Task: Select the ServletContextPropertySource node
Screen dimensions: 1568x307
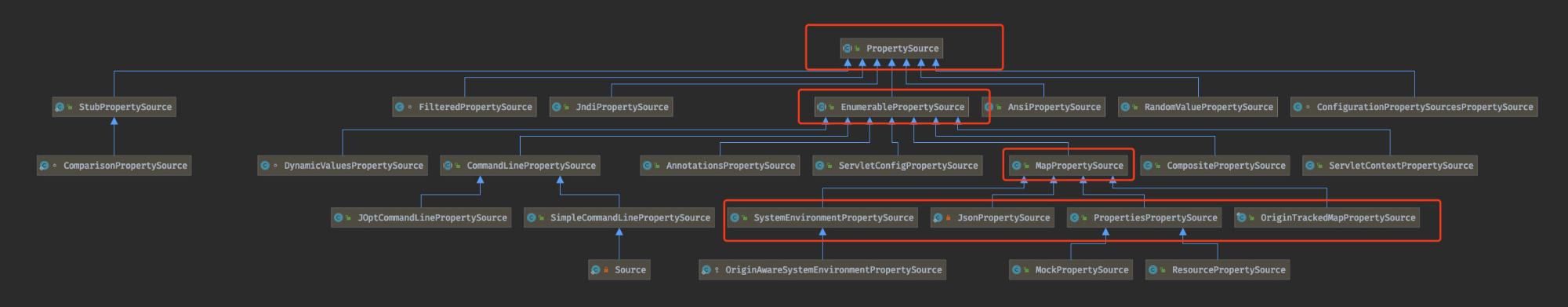Action: coord(1390,166)
